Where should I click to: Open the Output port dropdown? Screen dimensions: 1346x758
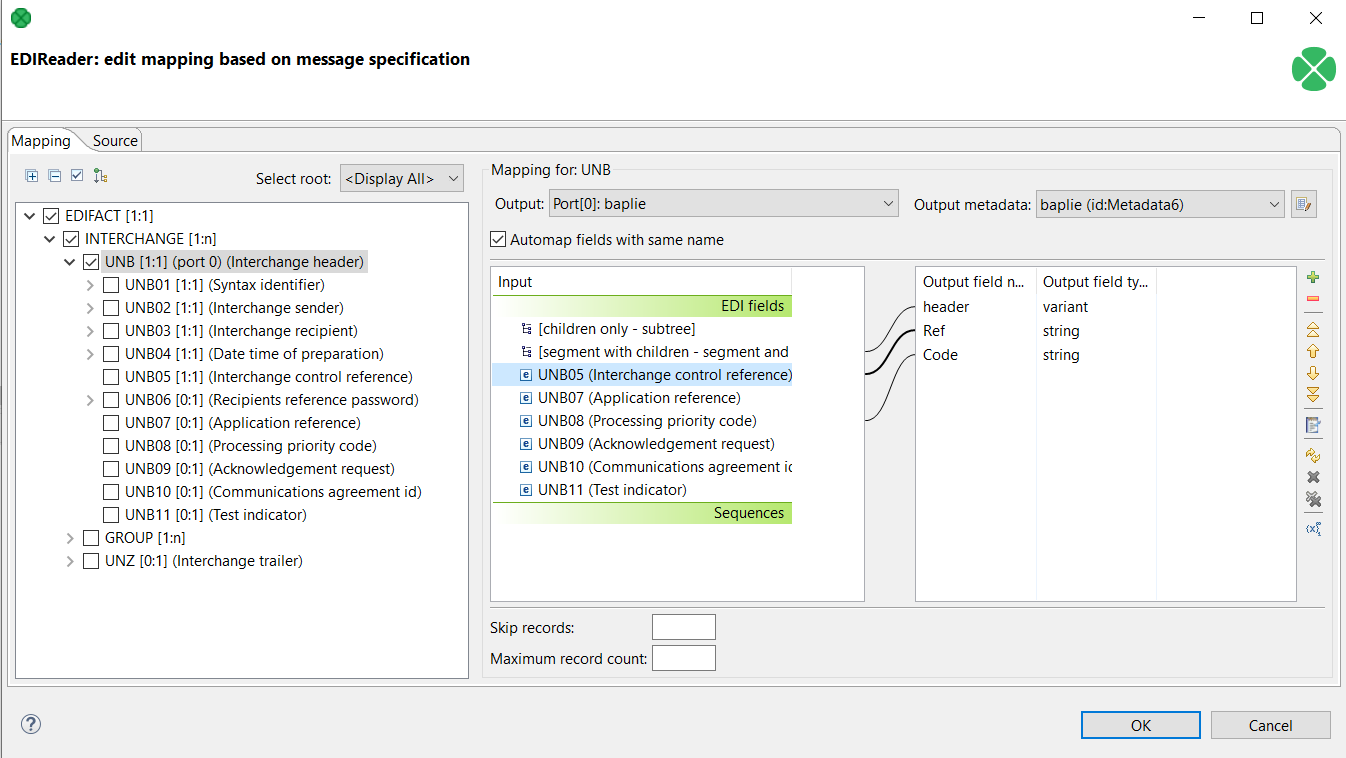pyautogui.click(x=723, y=204)
